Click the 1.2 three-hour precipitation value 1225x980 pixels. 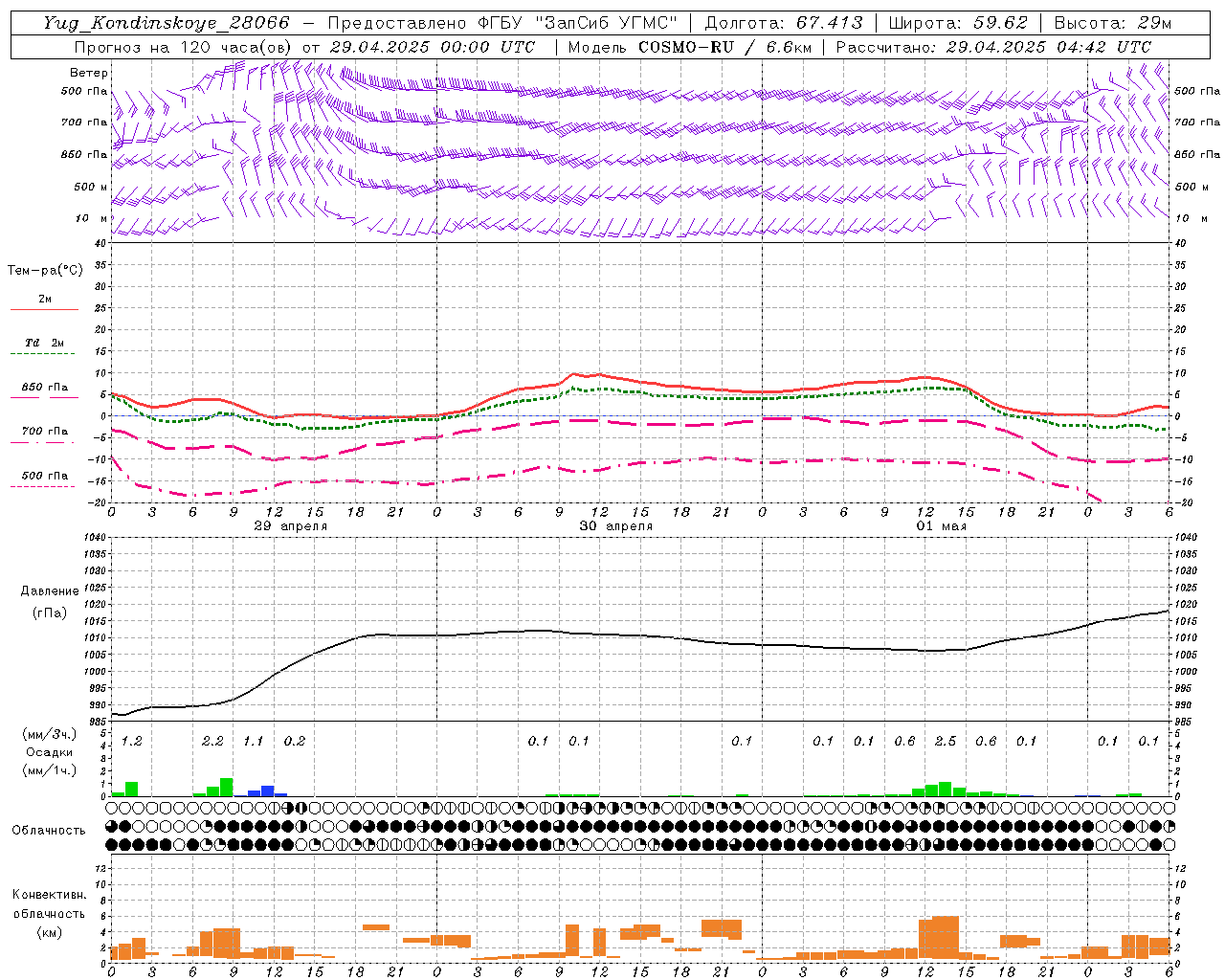[132, 742]
